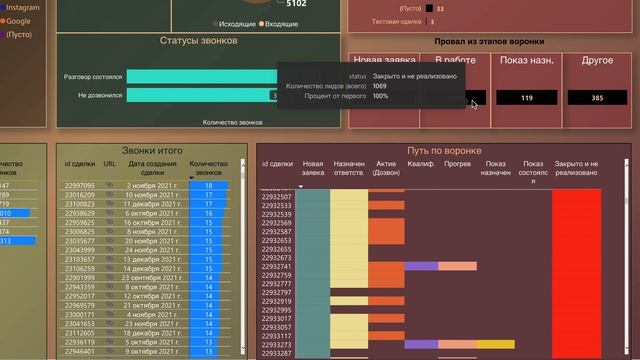640x360 pixels.
Task: Select the Новая заявка funnel stage card
Action: [x=384, y=90]
